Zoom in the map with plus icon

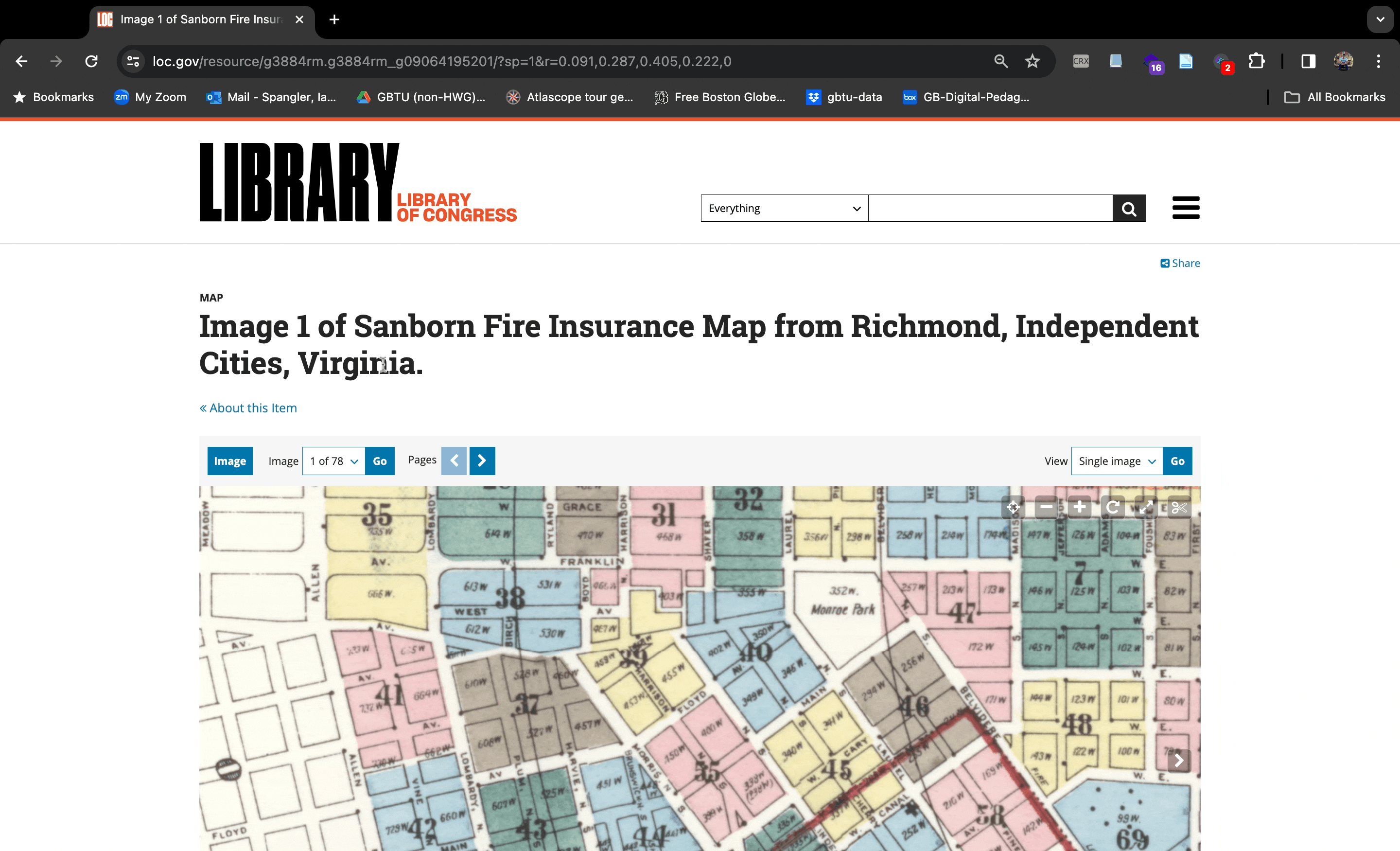pyautogui.click(x=1080, y=507)
